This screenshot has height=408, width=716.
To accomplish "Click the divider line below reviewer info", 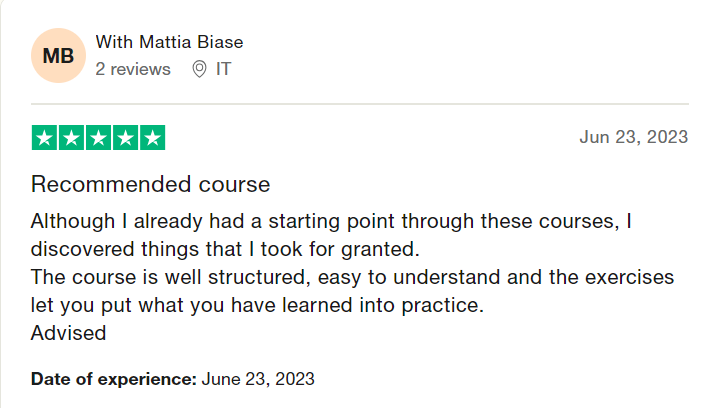I will tap(360, 104).
